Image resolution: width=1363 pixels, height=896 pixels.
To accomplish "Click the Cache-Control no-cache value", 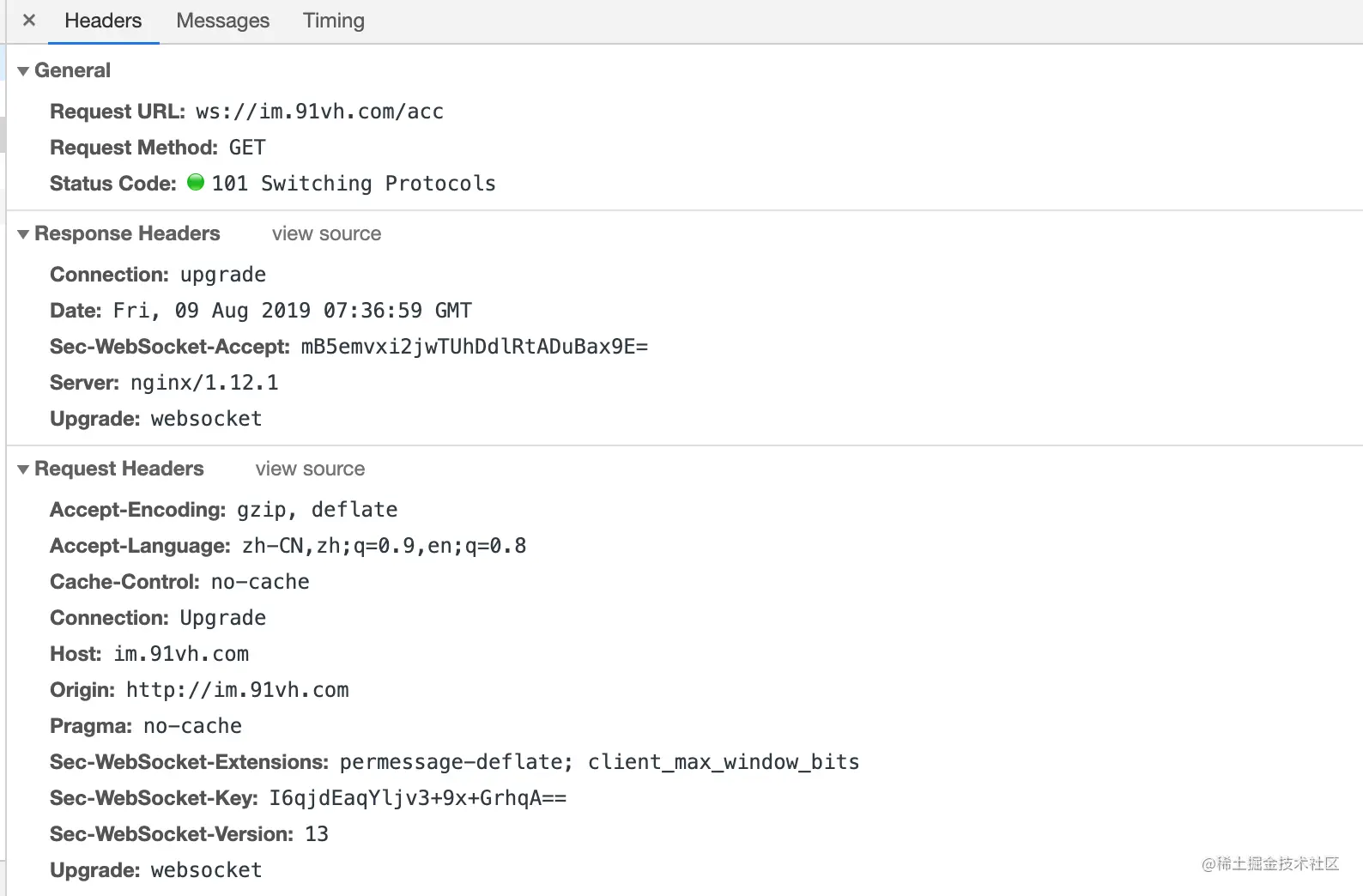I will (x=260, y=582).
